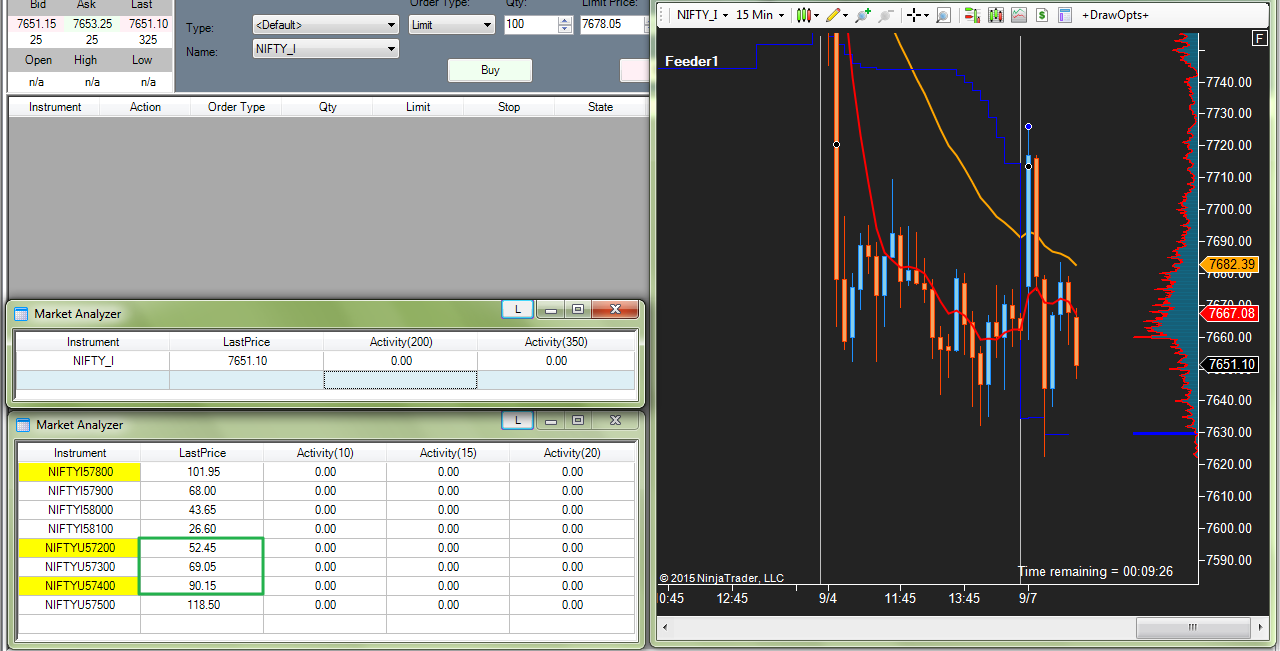Viewport: 1280px width, 651px height.
Task: Click the Activity(200) column header
Action: tap(401, 342)
